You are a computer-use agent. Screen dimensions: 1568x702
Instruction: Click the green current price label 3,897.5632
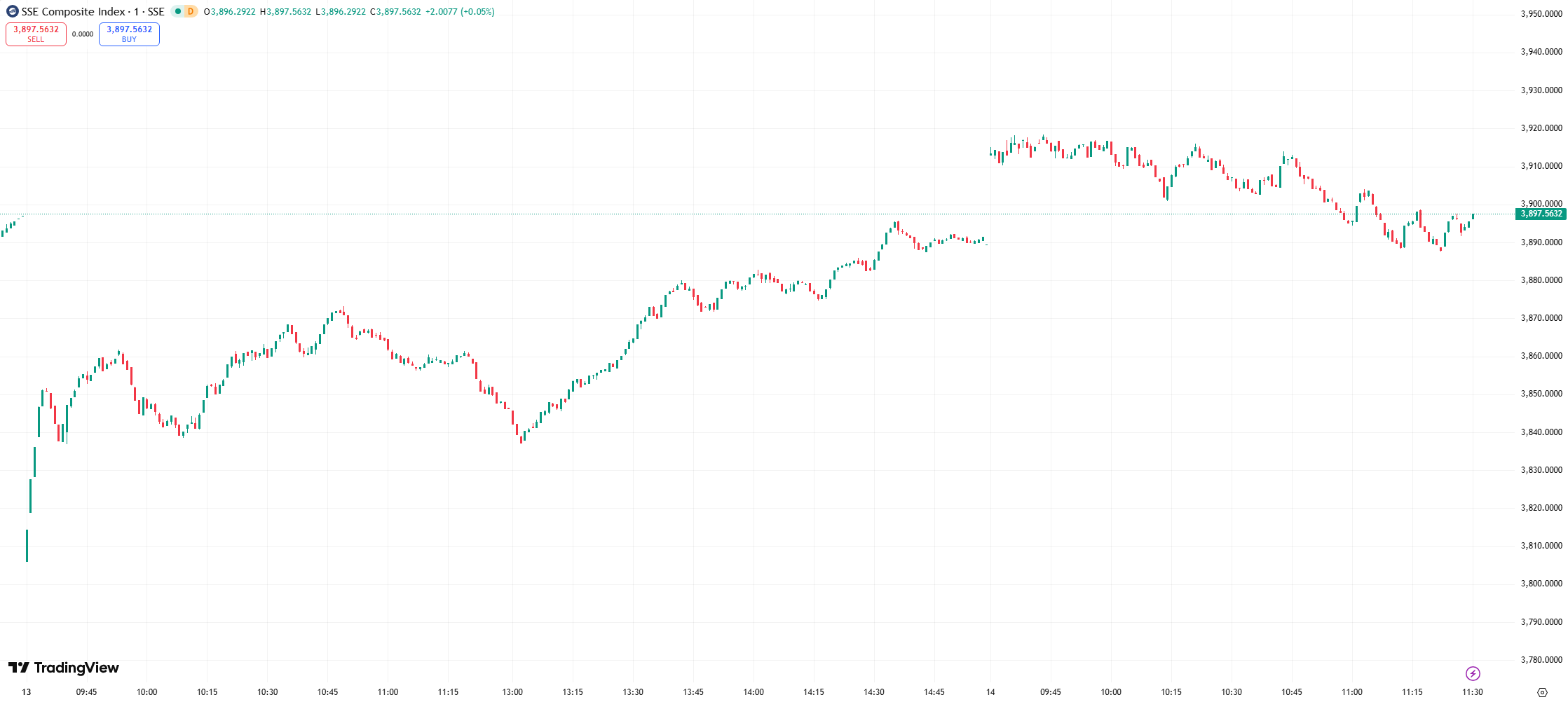[x=1541, y=214]
